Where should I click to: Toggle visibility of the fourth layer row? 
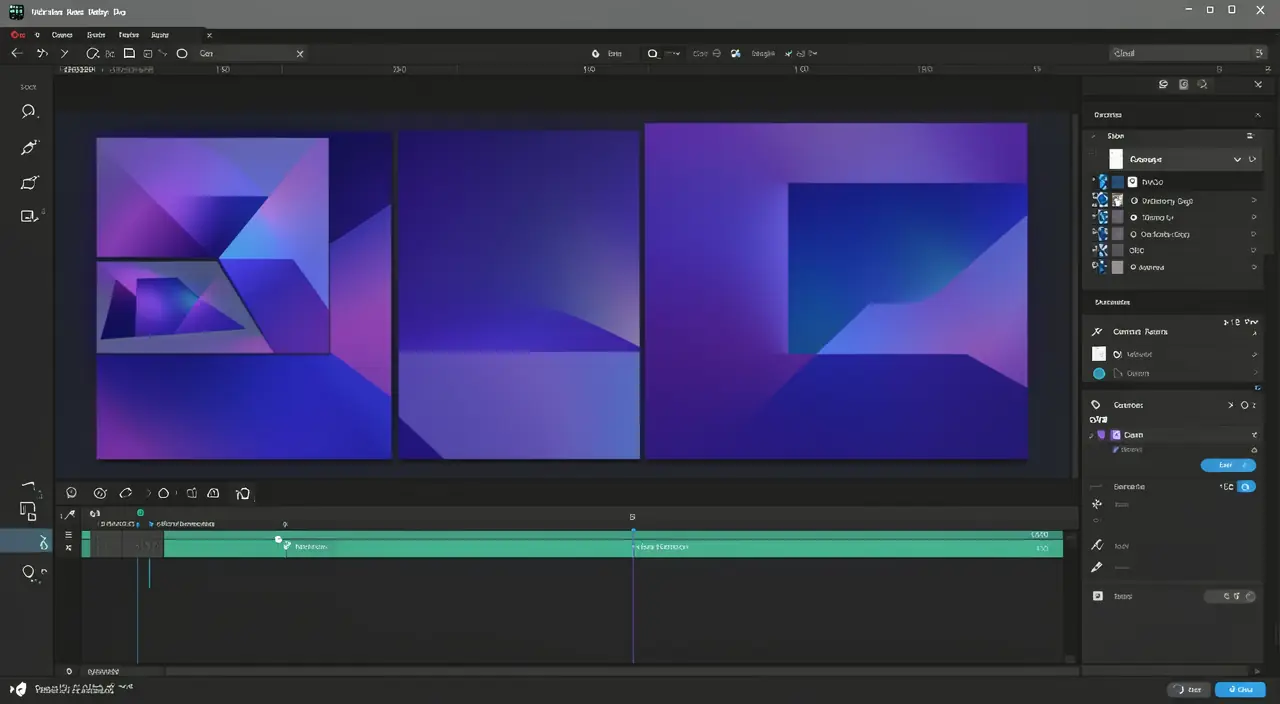pos(1103,234)
